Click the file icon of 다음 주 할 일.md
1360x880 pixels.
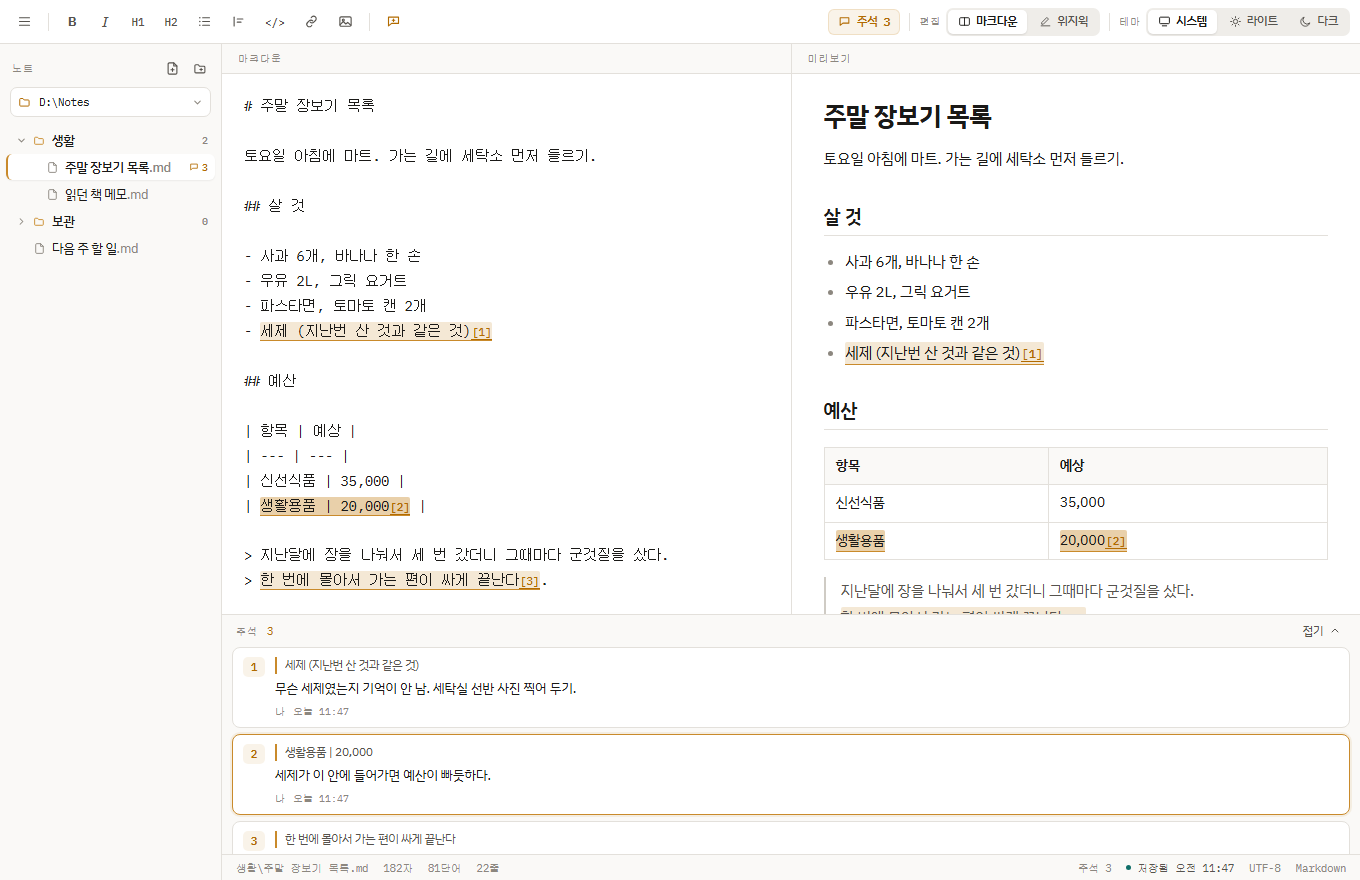pos(39,248)
